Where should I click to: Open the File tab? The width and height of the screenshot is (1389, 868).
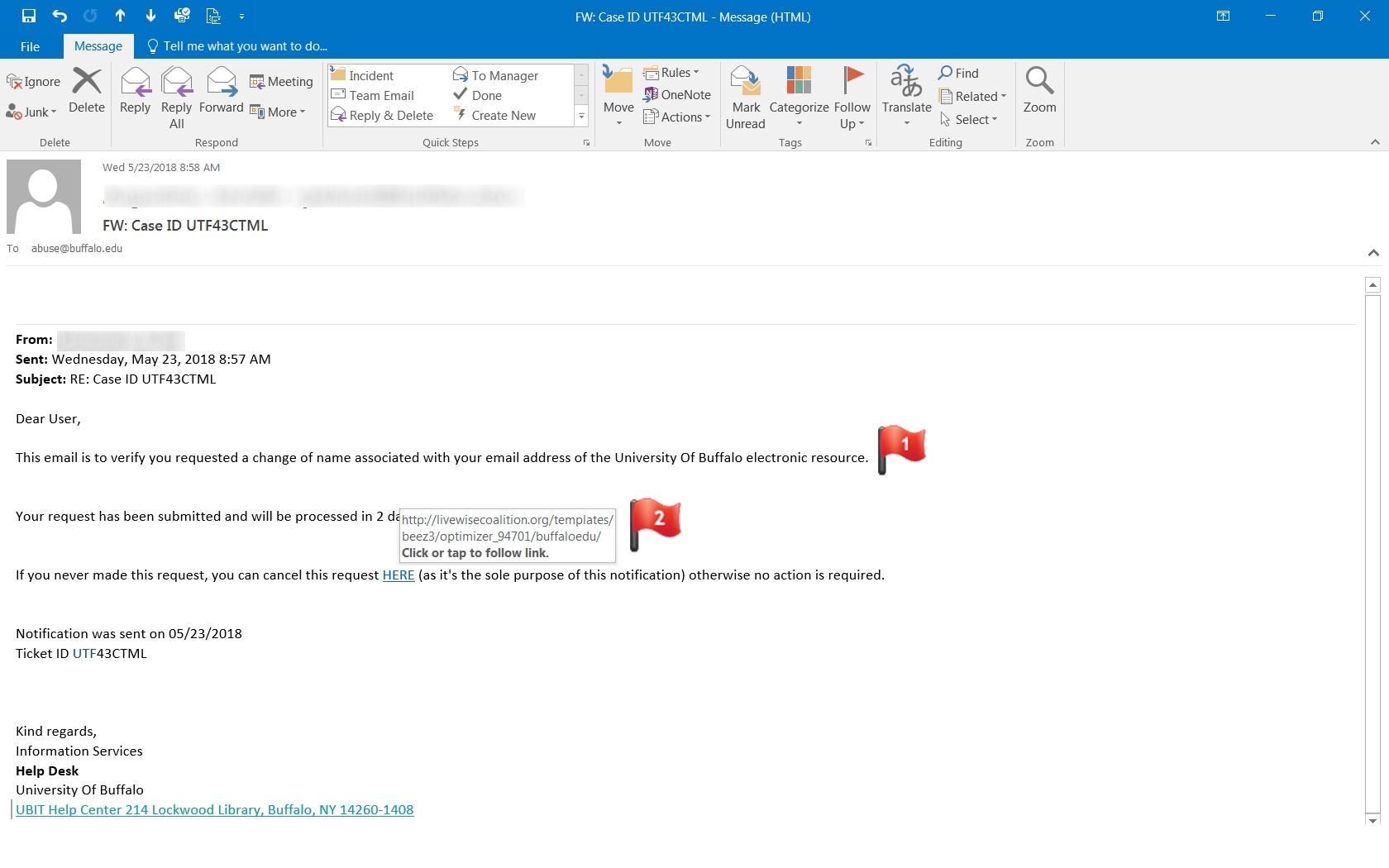pyautogui.click(x=30, y=46)
